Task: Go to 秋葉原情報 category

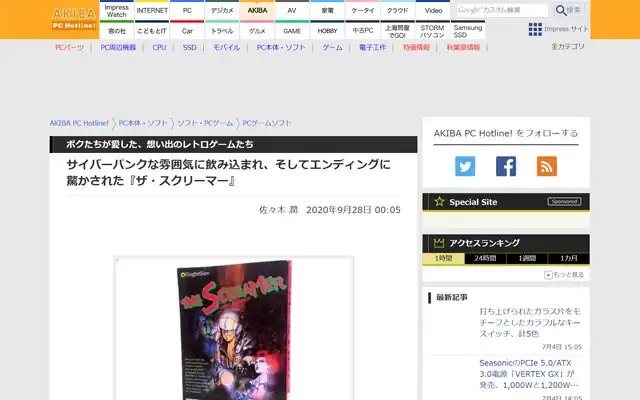Action: click(463, 47)
